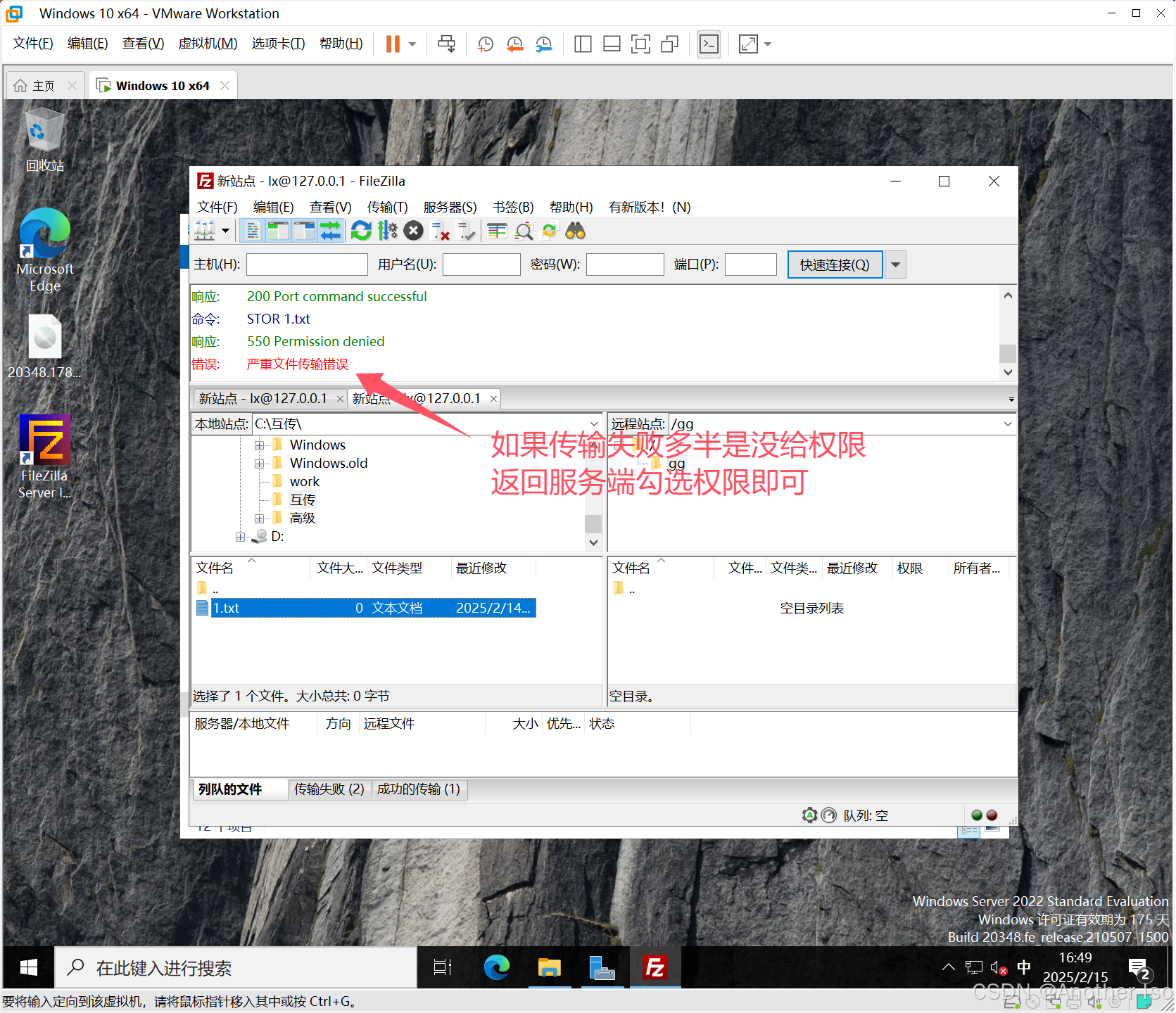Cancel current operation in FileZilla
1176x1013 pixels.
pyautogui.click(x=414, y=231)
